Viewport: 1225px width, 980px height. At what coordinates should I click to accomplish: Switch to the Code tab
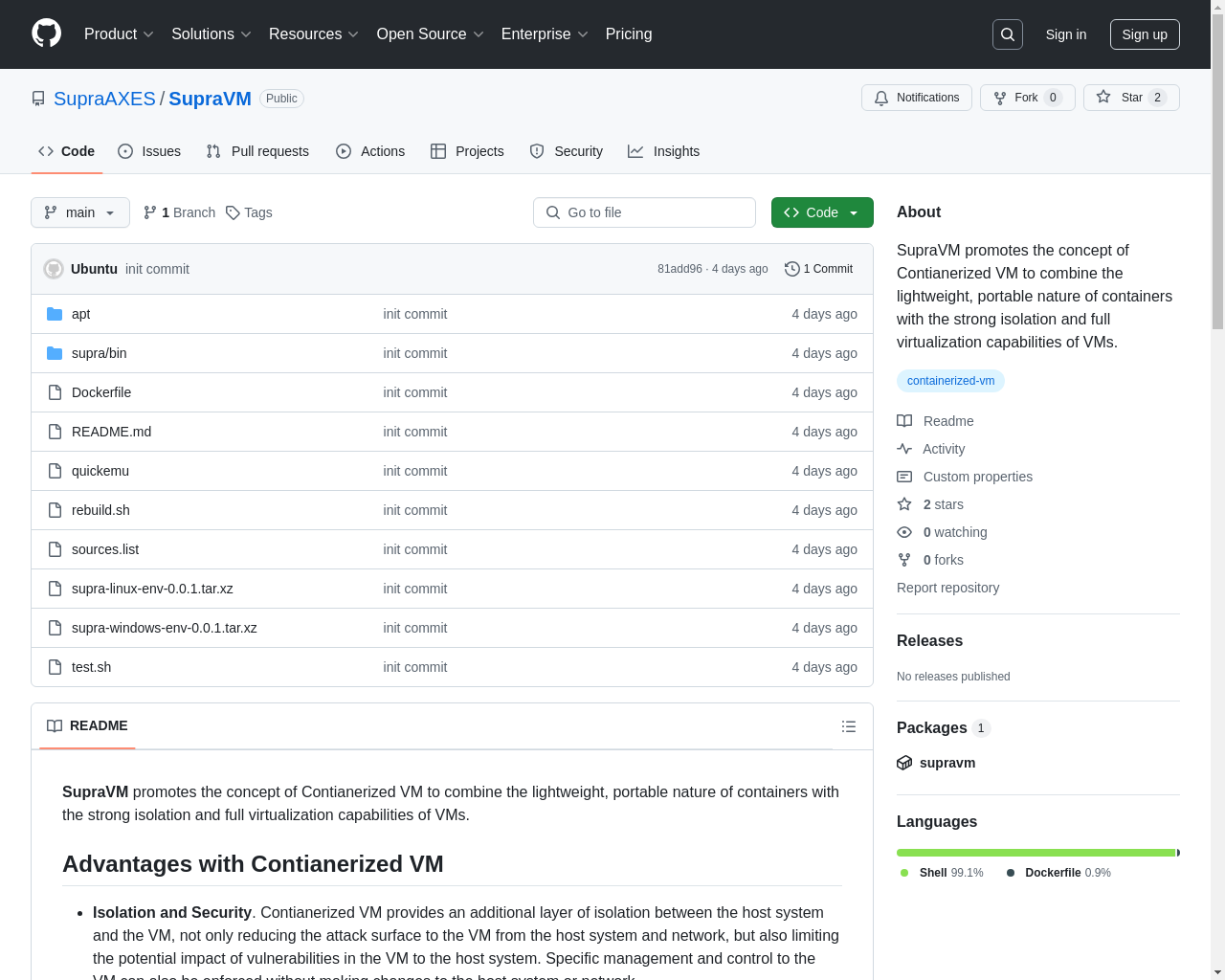pos(67,151)
